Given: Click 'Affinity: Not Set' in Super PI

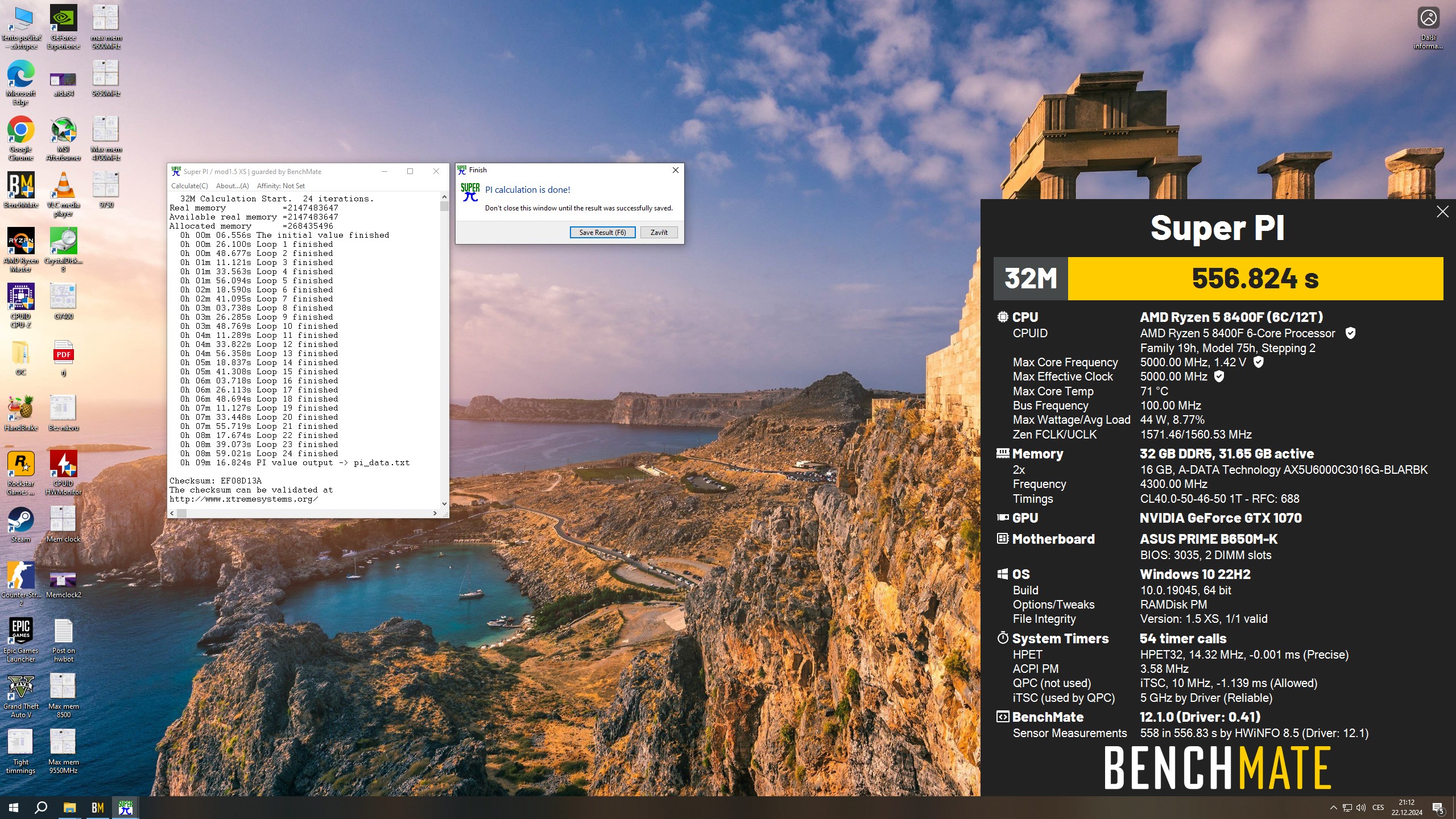Looking at the screenshot, I should 280,186.
